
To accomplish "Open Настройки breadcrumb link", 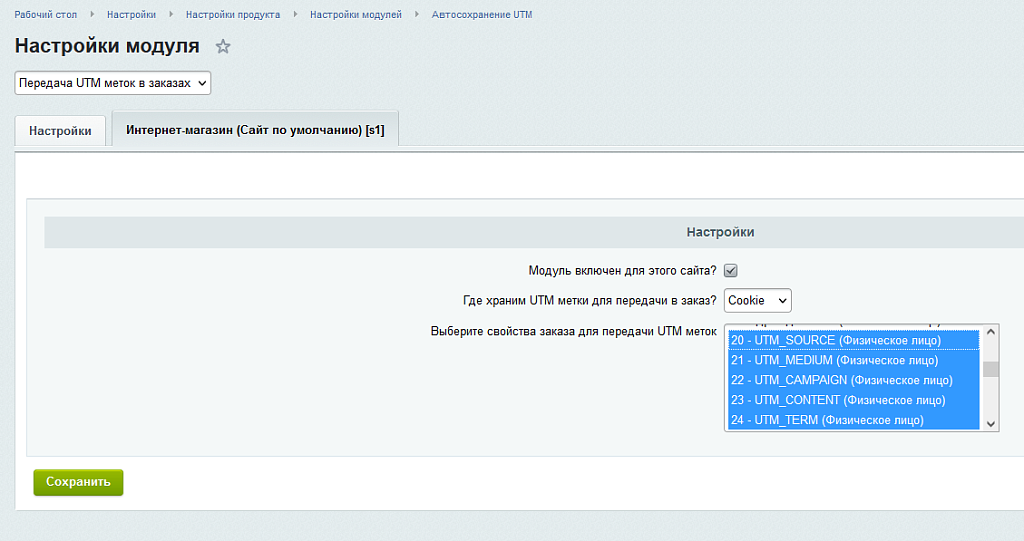I will point(131,15).
